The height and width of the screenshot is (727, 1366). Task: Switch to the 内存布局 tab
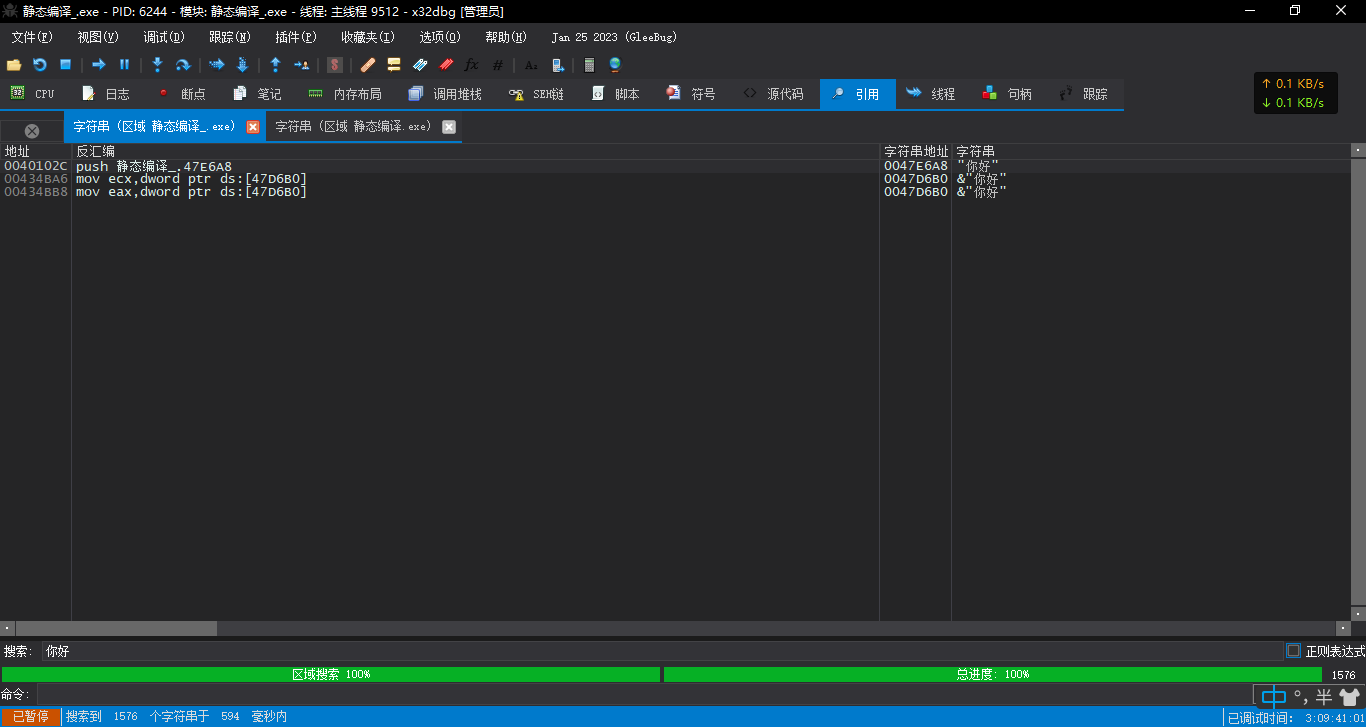tap(345, 94)
